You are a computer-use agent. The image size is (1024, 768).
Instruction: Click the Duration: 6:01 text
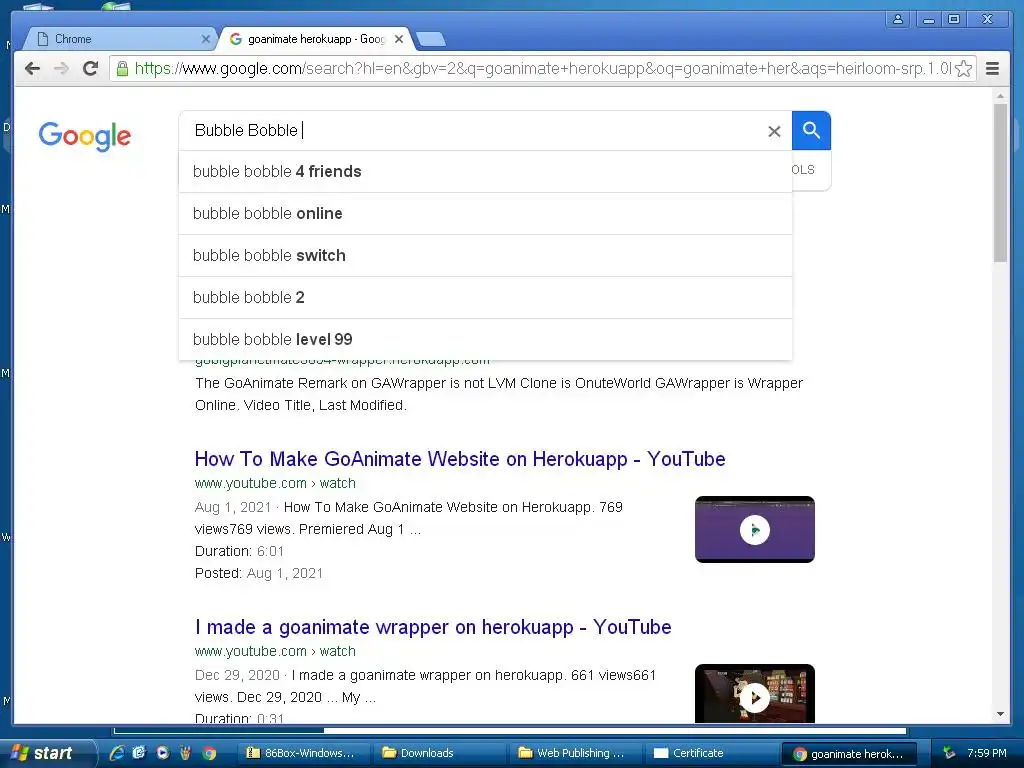pyautogui.click(x=239, y=551)
